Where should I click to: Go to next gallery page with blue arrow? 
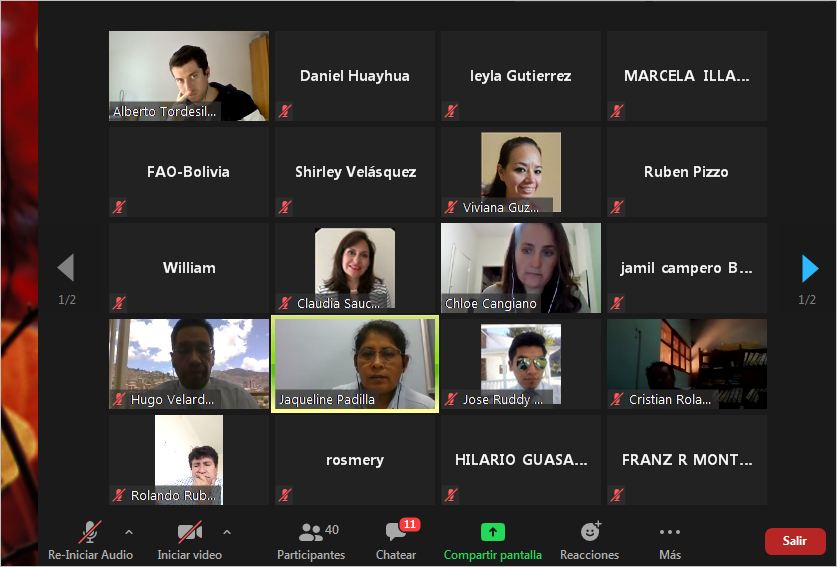tap(810, 268)
